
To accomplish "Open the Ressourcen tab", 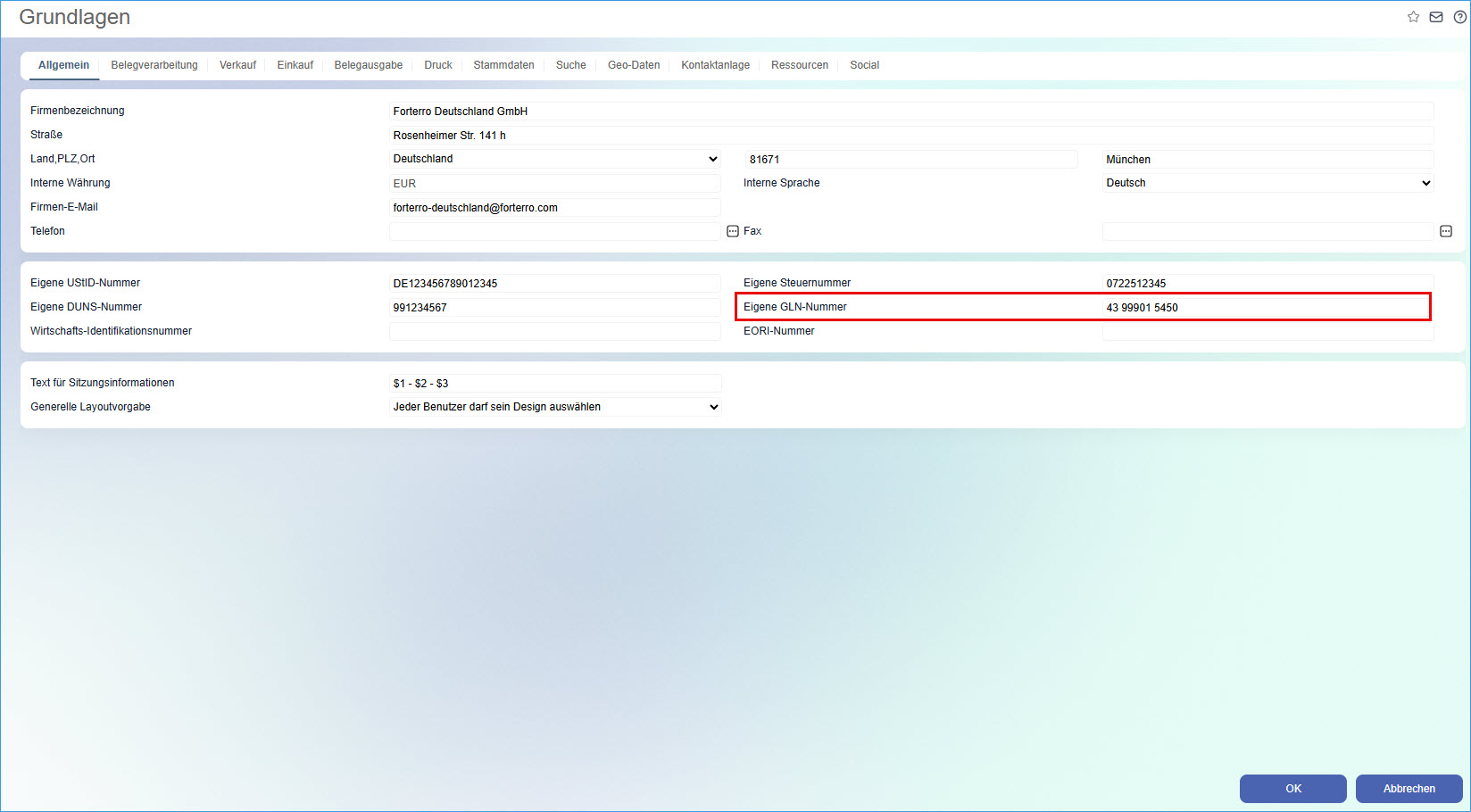I will pos(800,65).
